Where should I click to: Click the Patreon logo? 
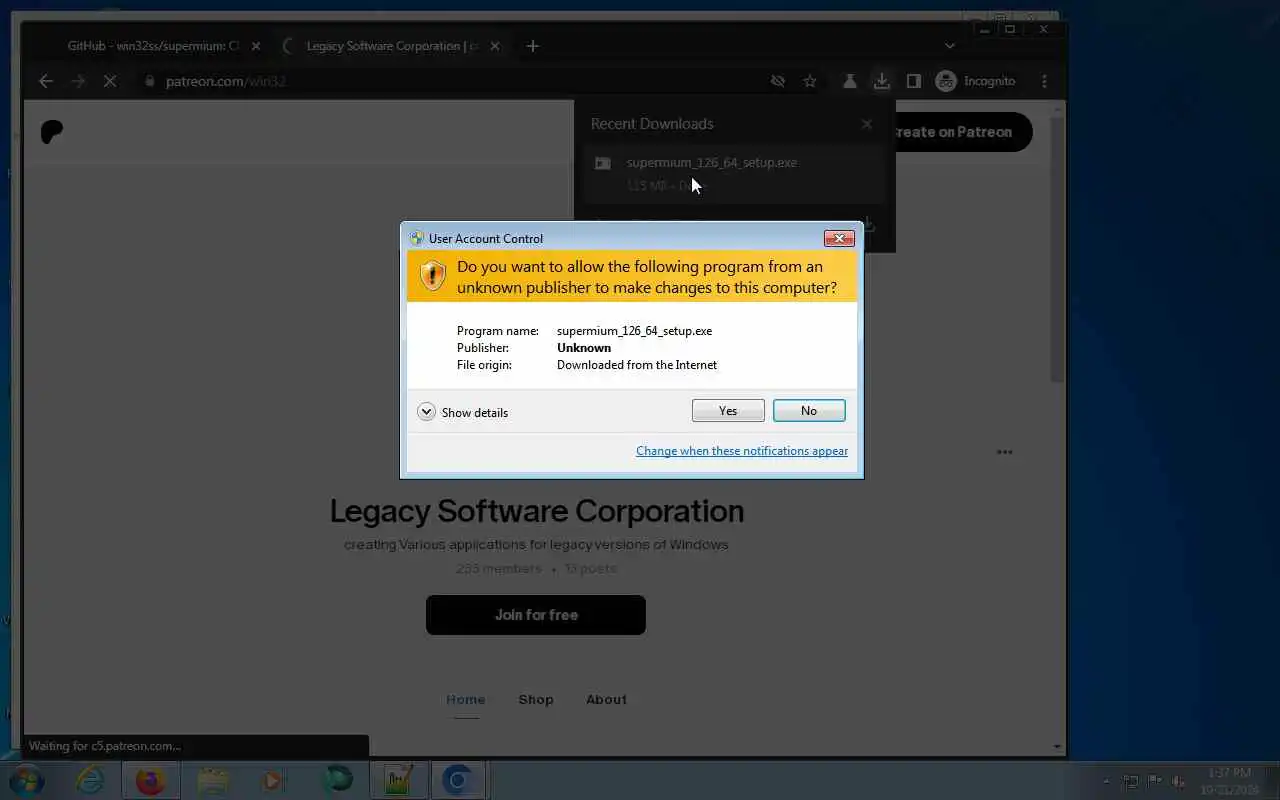click(52, 132)
